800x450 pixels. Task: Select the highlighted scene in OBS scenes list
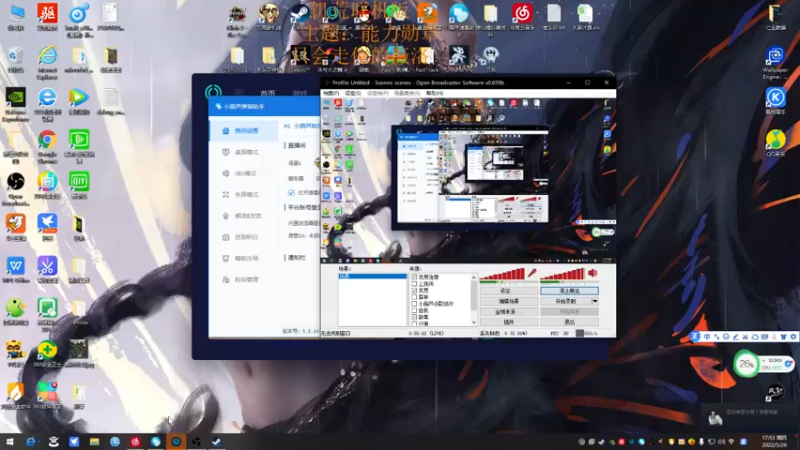pyautogui.click(x=372, y=276)
